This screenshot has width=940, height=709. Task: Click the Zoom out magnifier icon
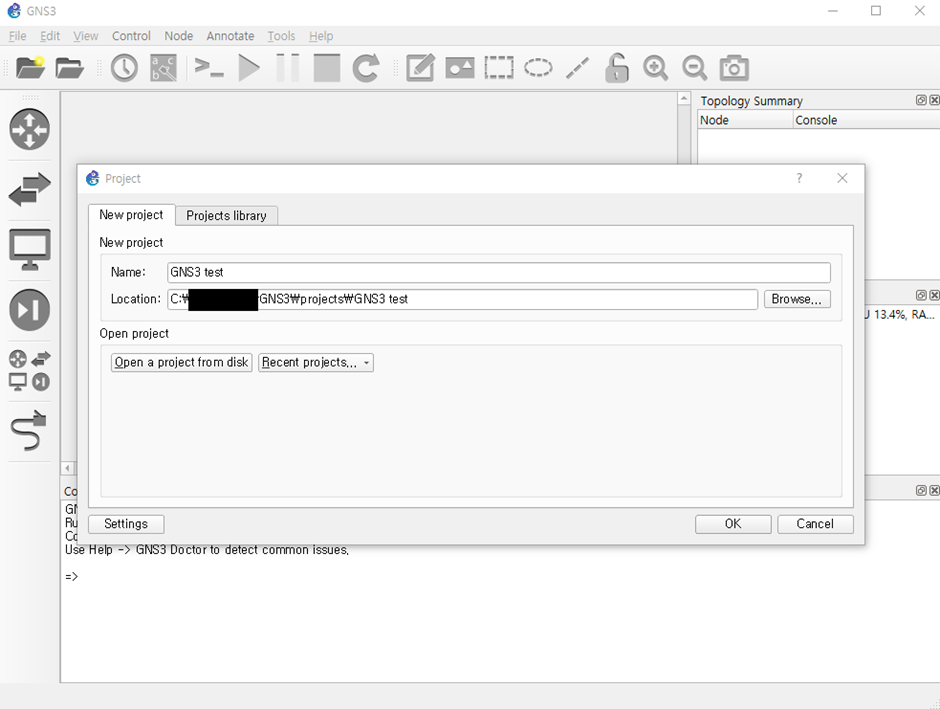[694, 68]
